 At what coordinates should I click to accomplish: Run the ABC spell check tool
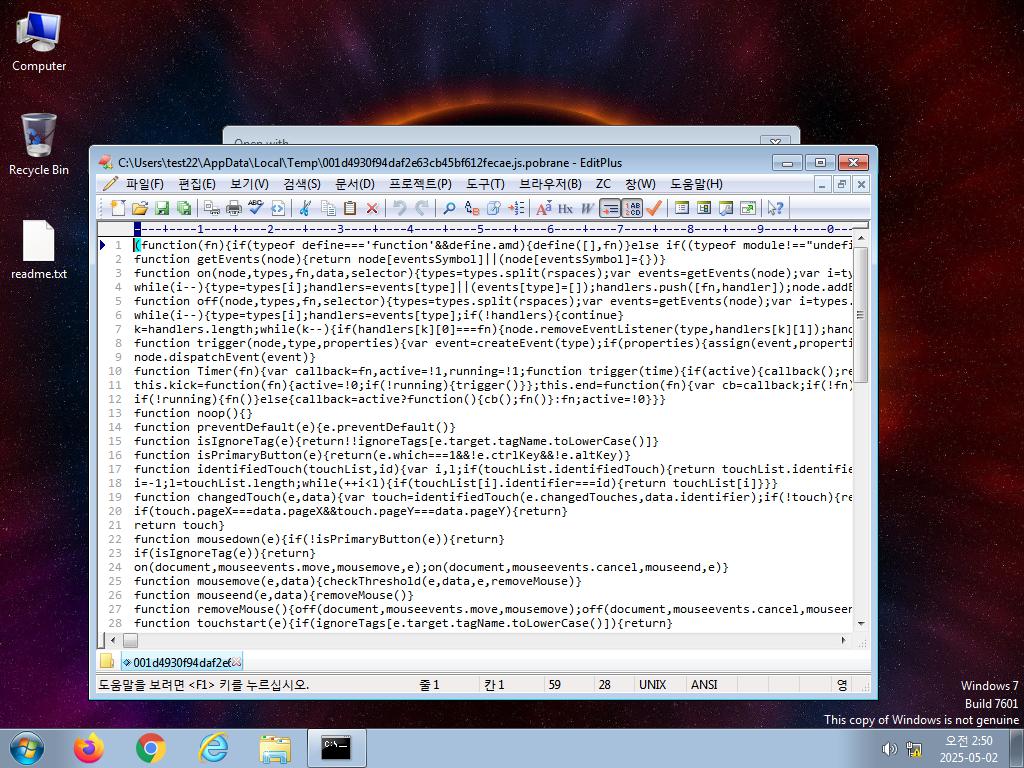click(256, 208)
